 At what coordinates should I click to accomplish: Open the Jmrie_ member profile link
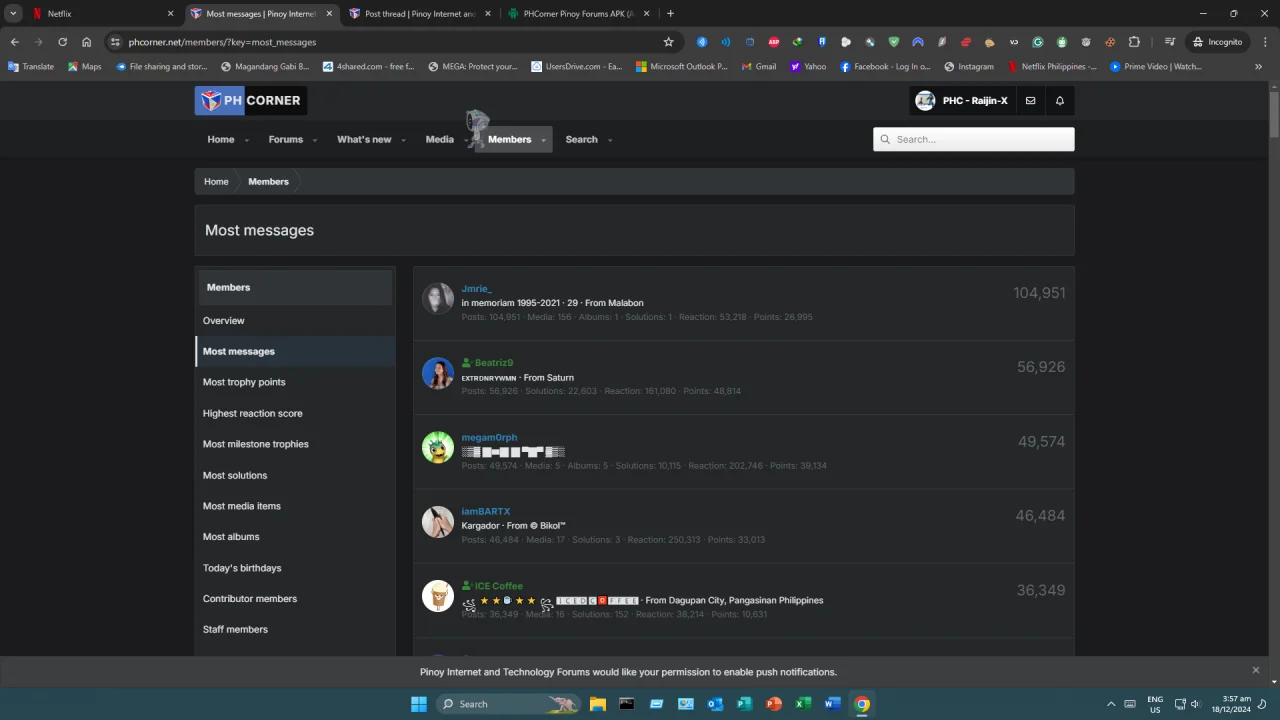click(476, 288)
